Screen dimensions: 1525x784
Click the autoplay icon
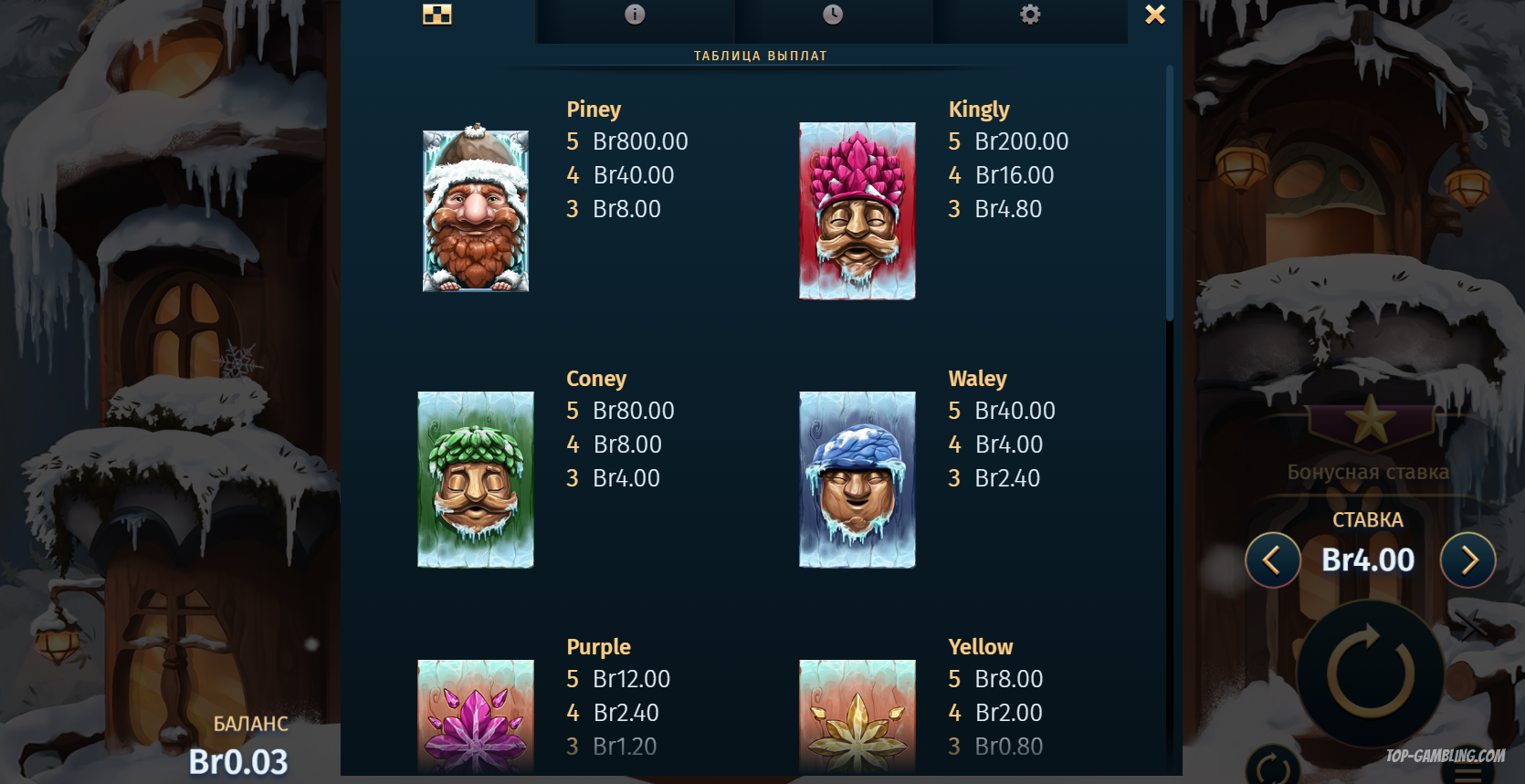point(1273,765)
